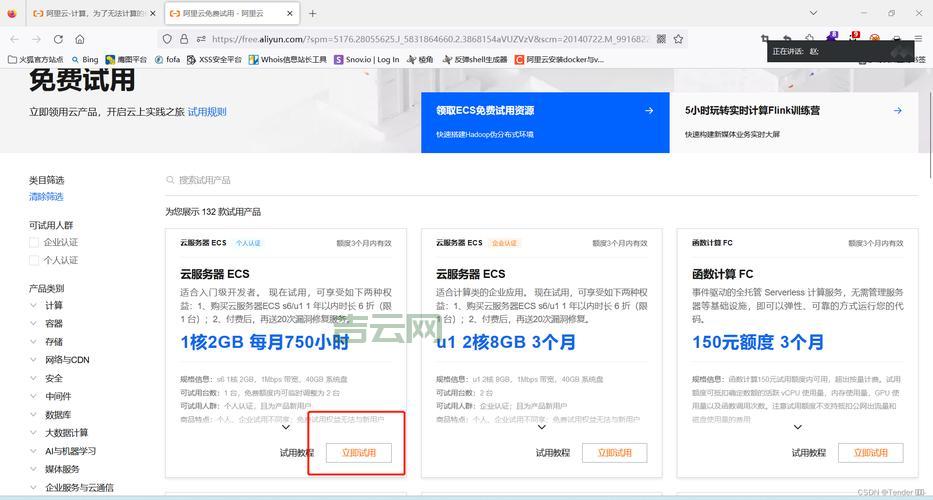
Task: Click the 1核2GB 每月750小时 heading
Action: click(264, 342)
